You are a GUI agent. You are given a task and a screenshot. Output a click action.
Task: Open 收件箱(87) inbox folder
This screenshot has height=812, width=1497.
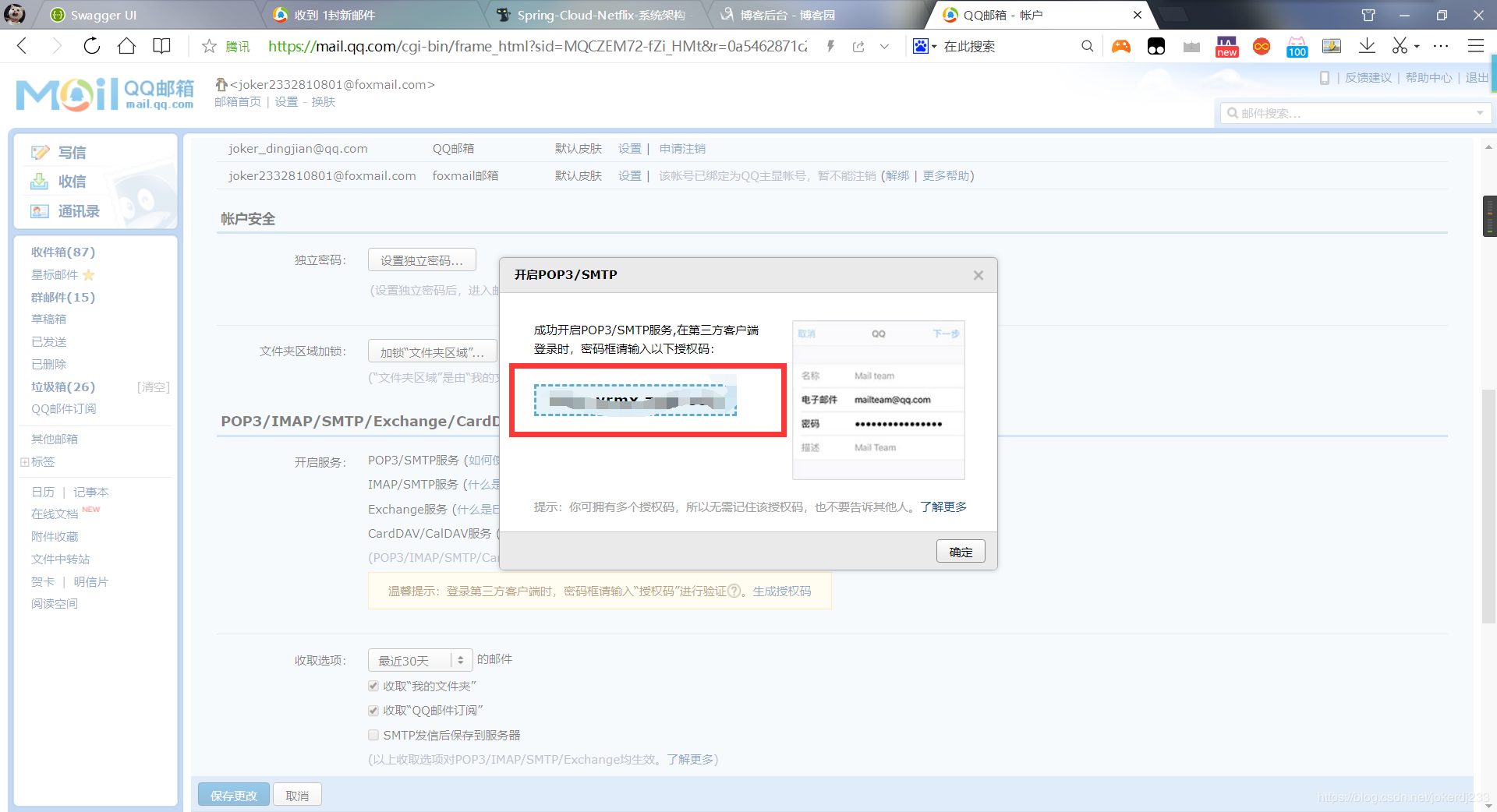coord(63,252)
